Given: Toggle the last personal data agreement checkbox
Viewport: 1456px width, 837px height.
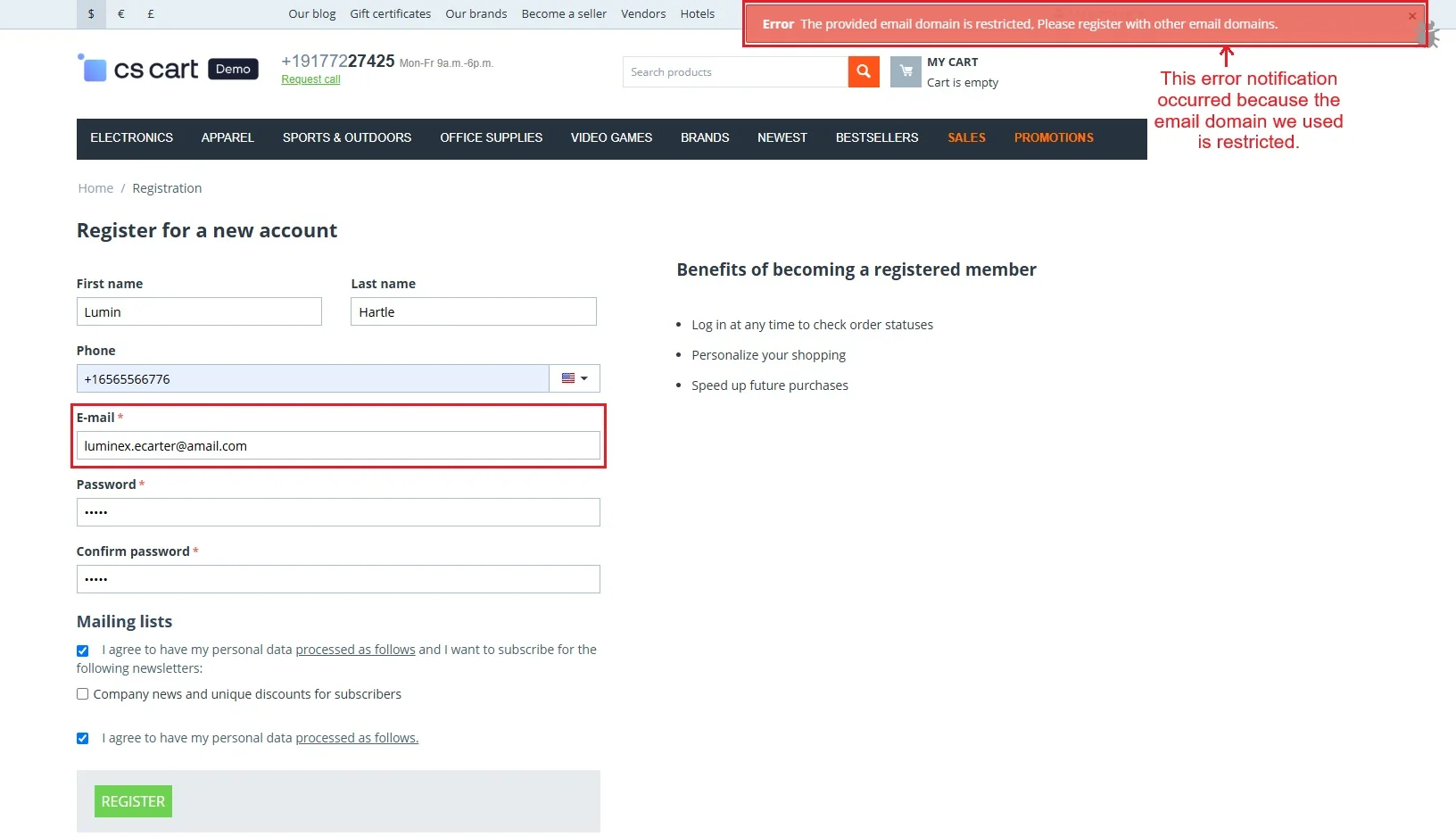Looking at the screenshot, I should click(83, 738).
